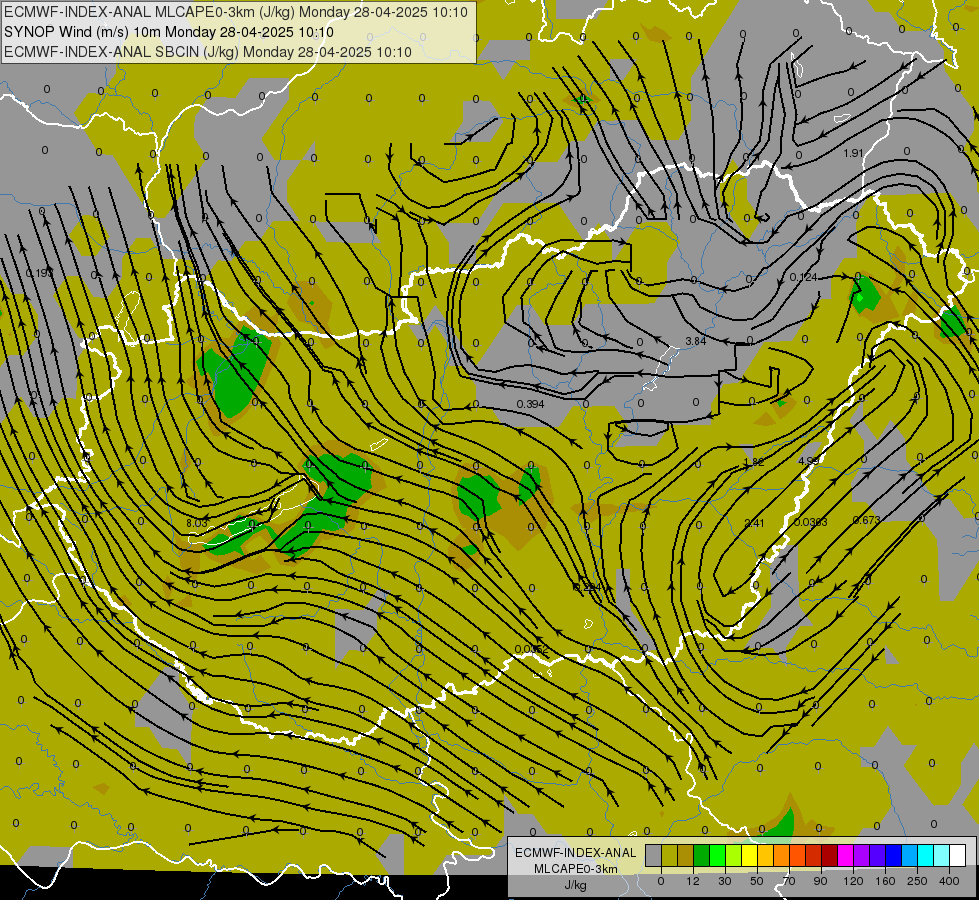The width and height of the screenshot is (979, 900).
Task: Click the legend tick label 12
Action: [693, 881]
